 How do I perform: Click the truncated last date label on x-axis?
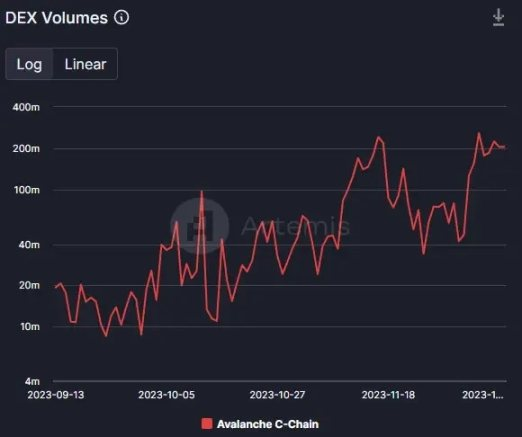pyautogui.click(x=483, y=395)
